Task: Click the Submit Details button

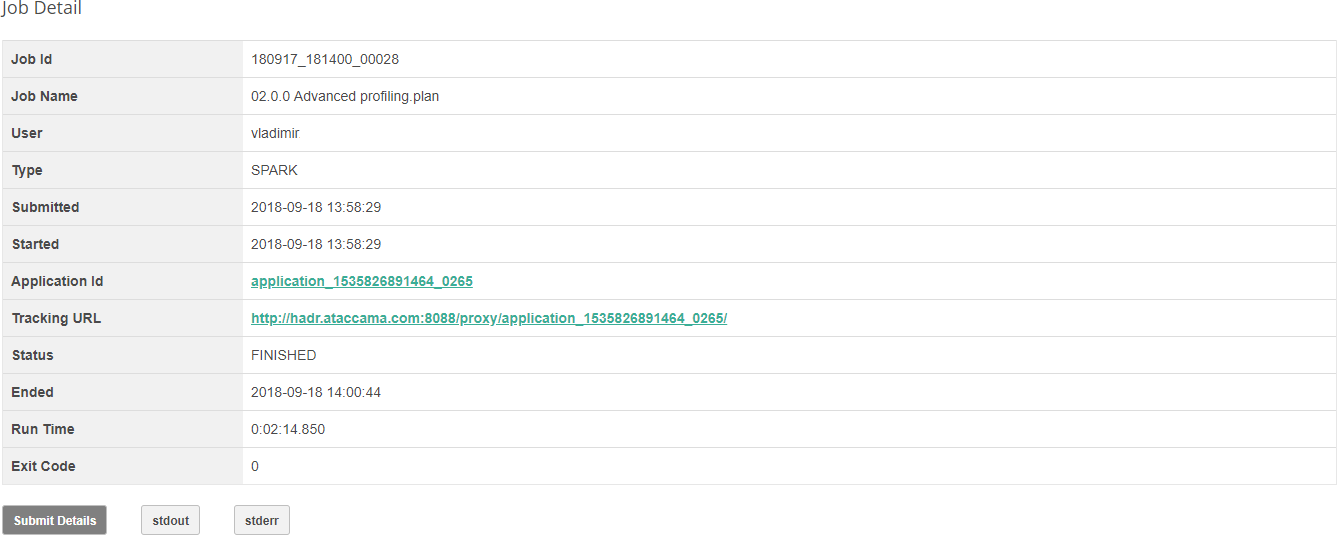Action: (55, 520)
